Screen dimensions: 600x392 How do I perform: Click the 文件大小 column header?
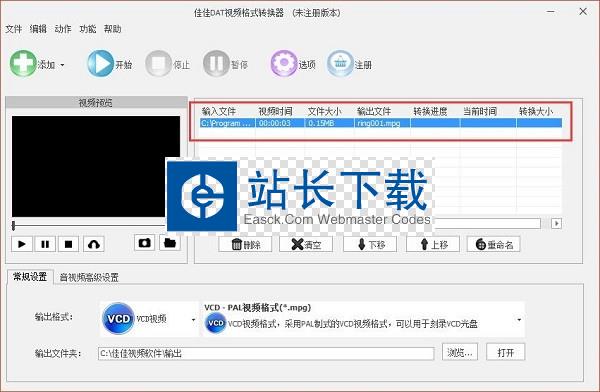pyautogui.click(x=324, y=111)
